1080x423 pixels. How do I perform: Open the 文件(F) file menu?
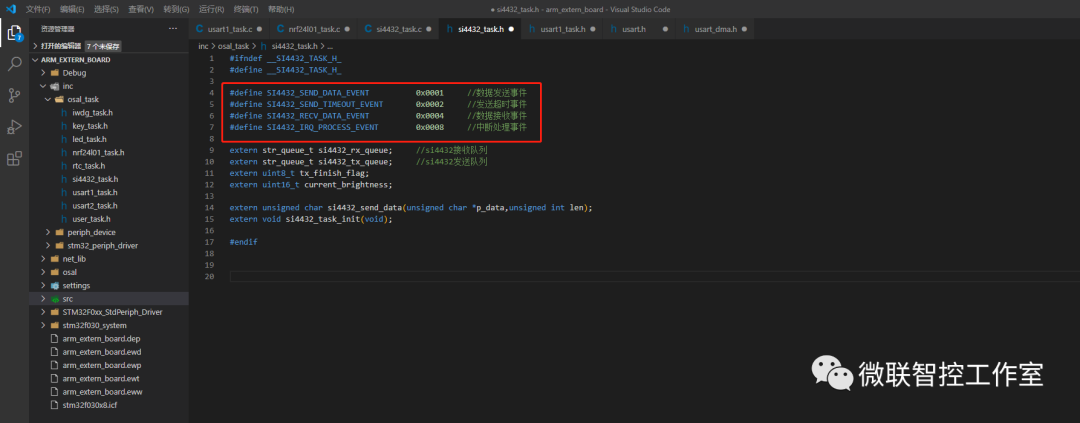pos(38,8)
